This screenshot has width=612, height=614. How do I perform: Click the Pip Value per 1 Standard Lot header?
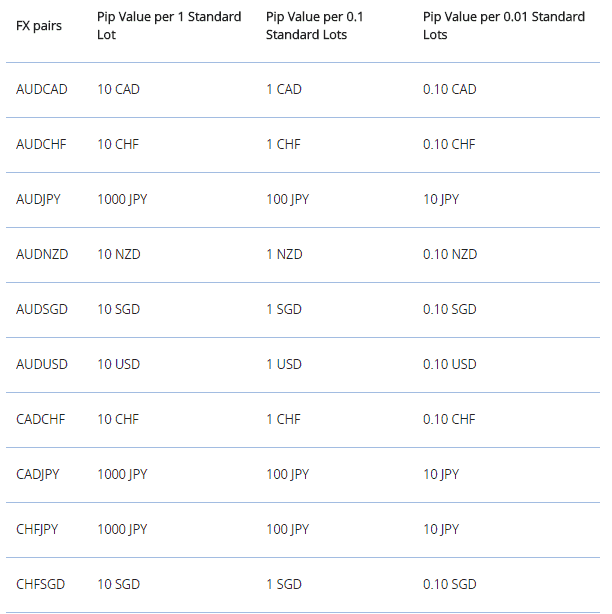click(169, 25)
